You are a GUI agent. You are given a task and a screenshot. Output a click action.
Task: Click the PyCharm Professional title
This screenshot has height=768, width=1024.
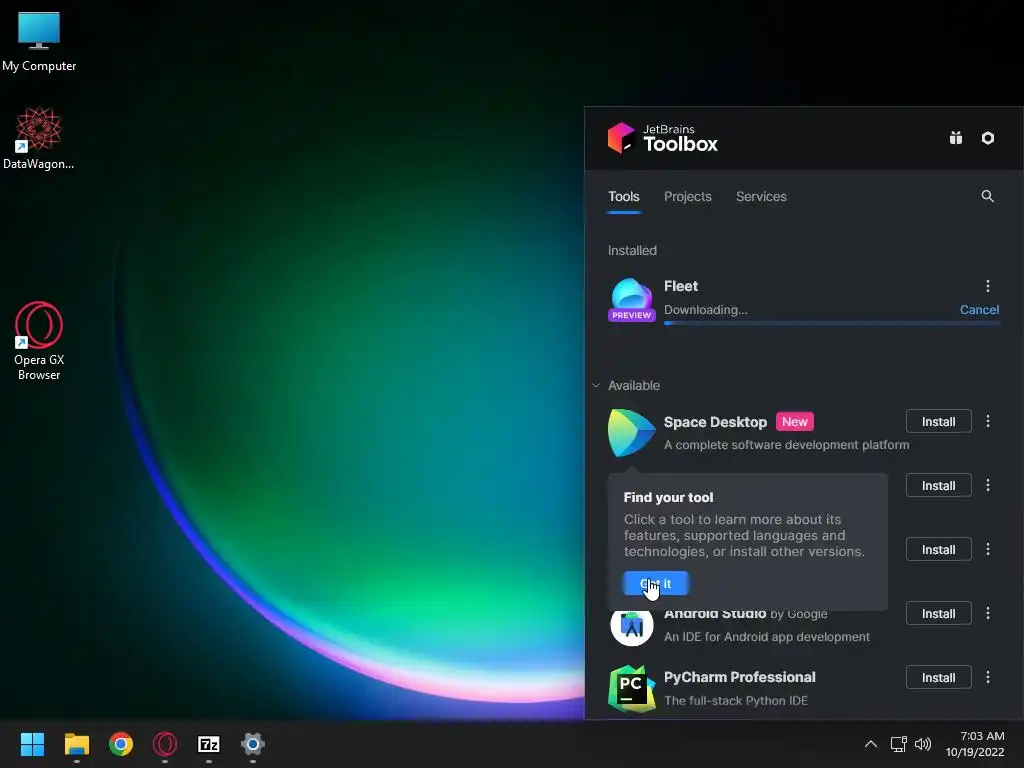739,677
